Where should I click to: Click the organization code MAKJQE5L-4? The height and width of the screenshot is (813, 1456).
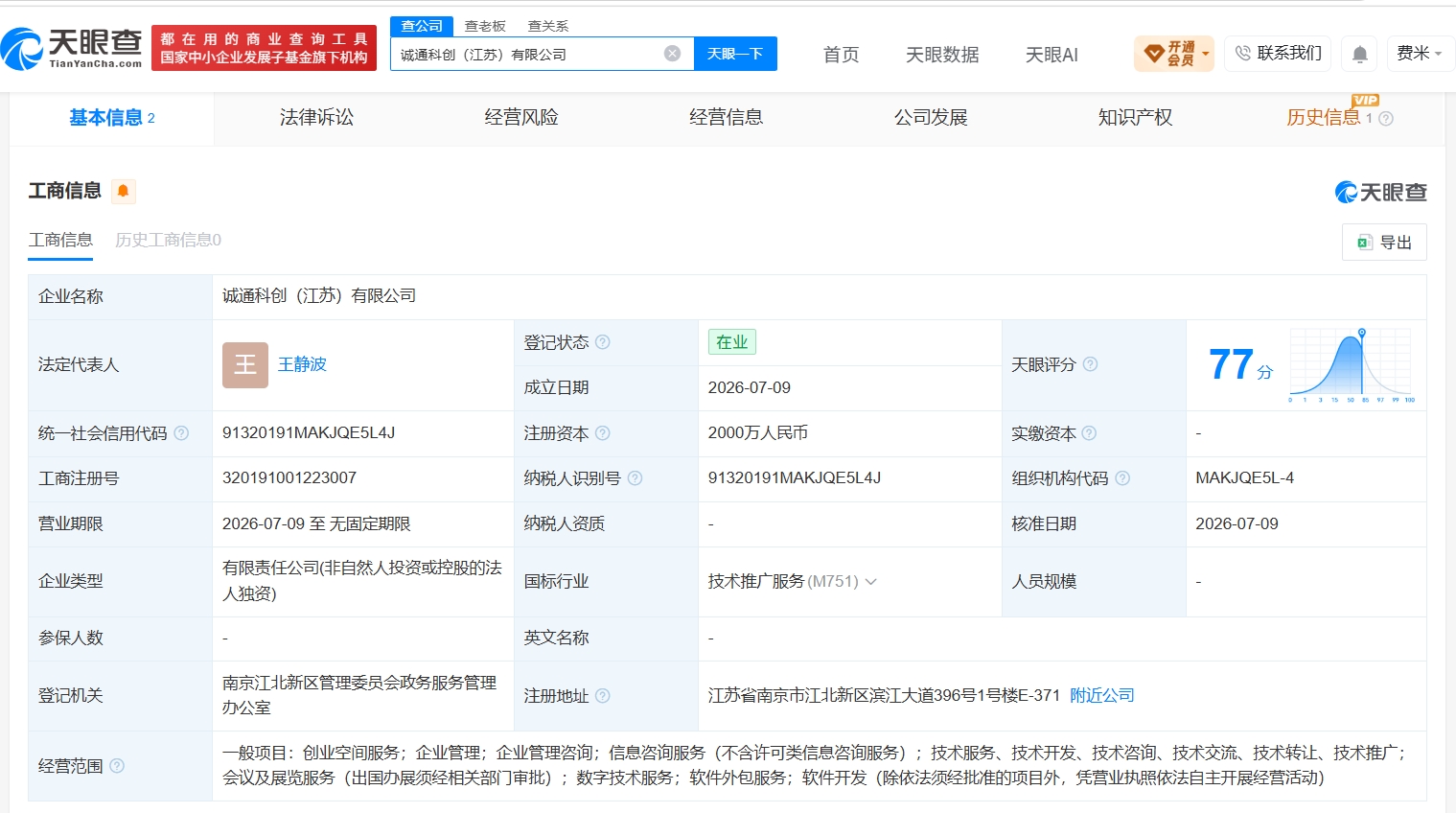click(x=1244, y=478)
